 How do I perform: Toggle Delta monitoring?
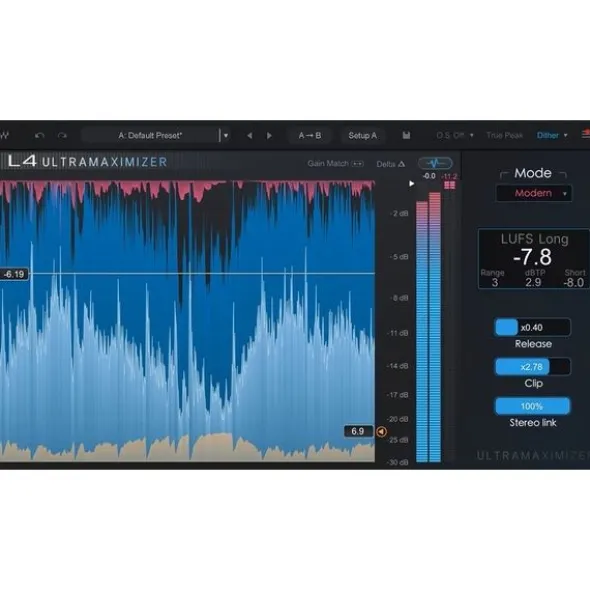coord(391,164)
